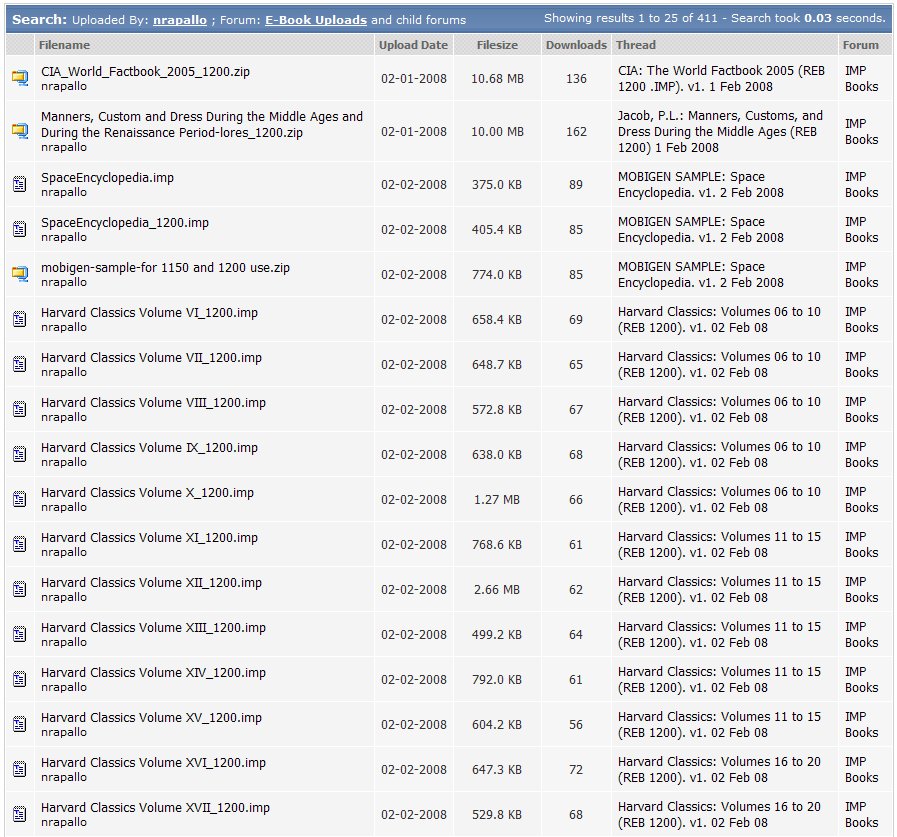Screen dimensions: 897x837
Task: Open Volumes 06 to 10 thread in Volume VI row
Action: coord(719,319)
